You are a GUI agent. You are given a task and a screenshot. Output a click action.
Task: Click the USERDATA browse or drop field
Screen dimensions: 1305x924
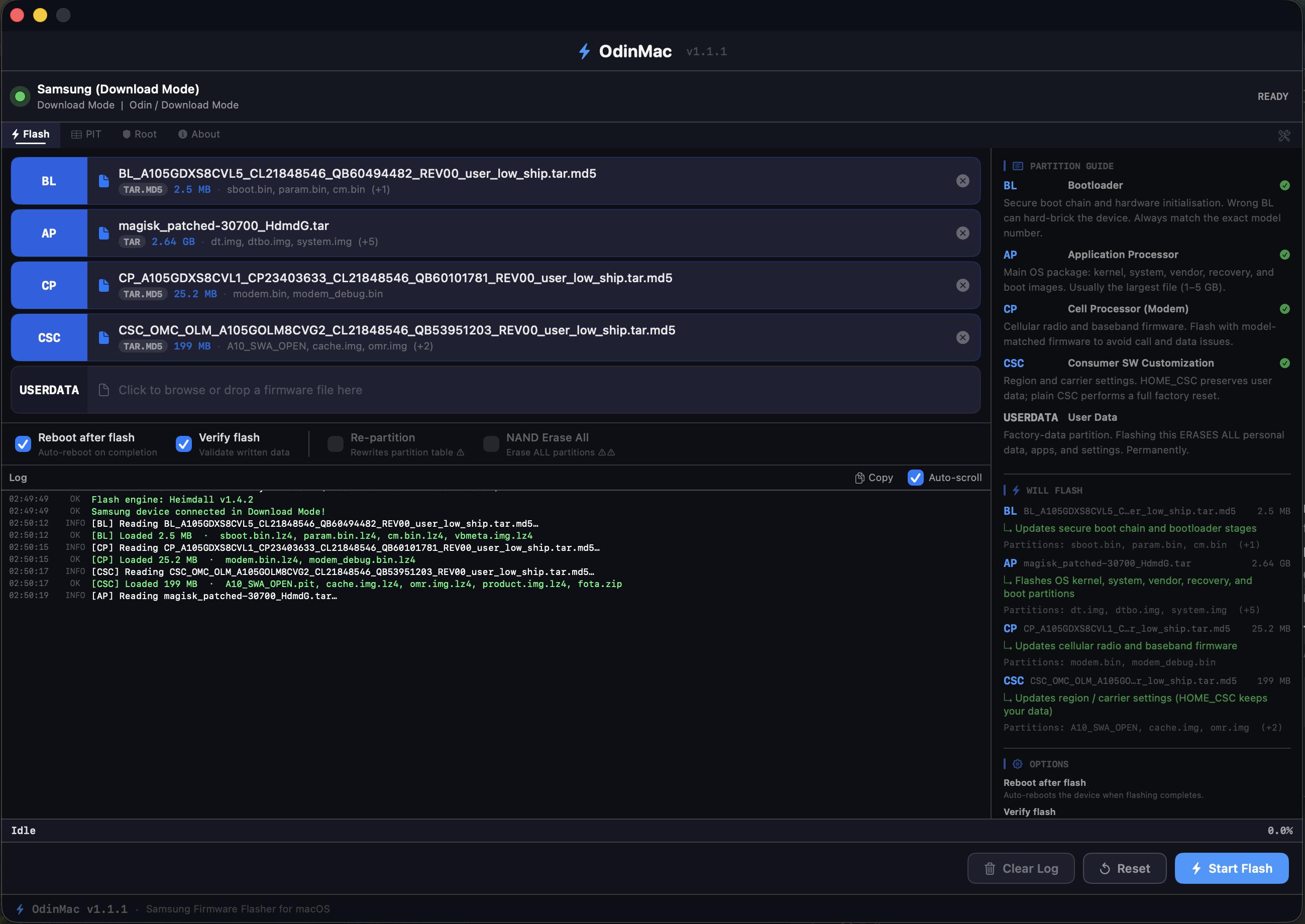(x=534, y=390)
